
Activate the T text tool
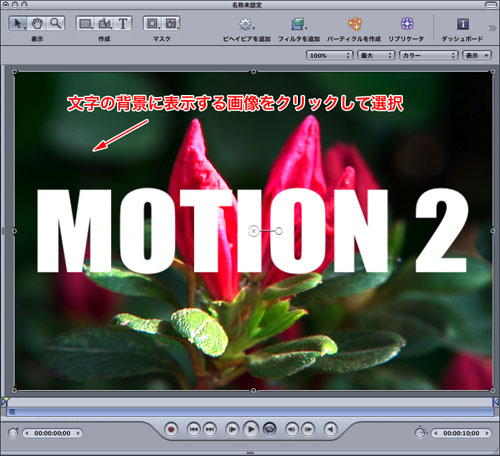click(x=123, y=23)
